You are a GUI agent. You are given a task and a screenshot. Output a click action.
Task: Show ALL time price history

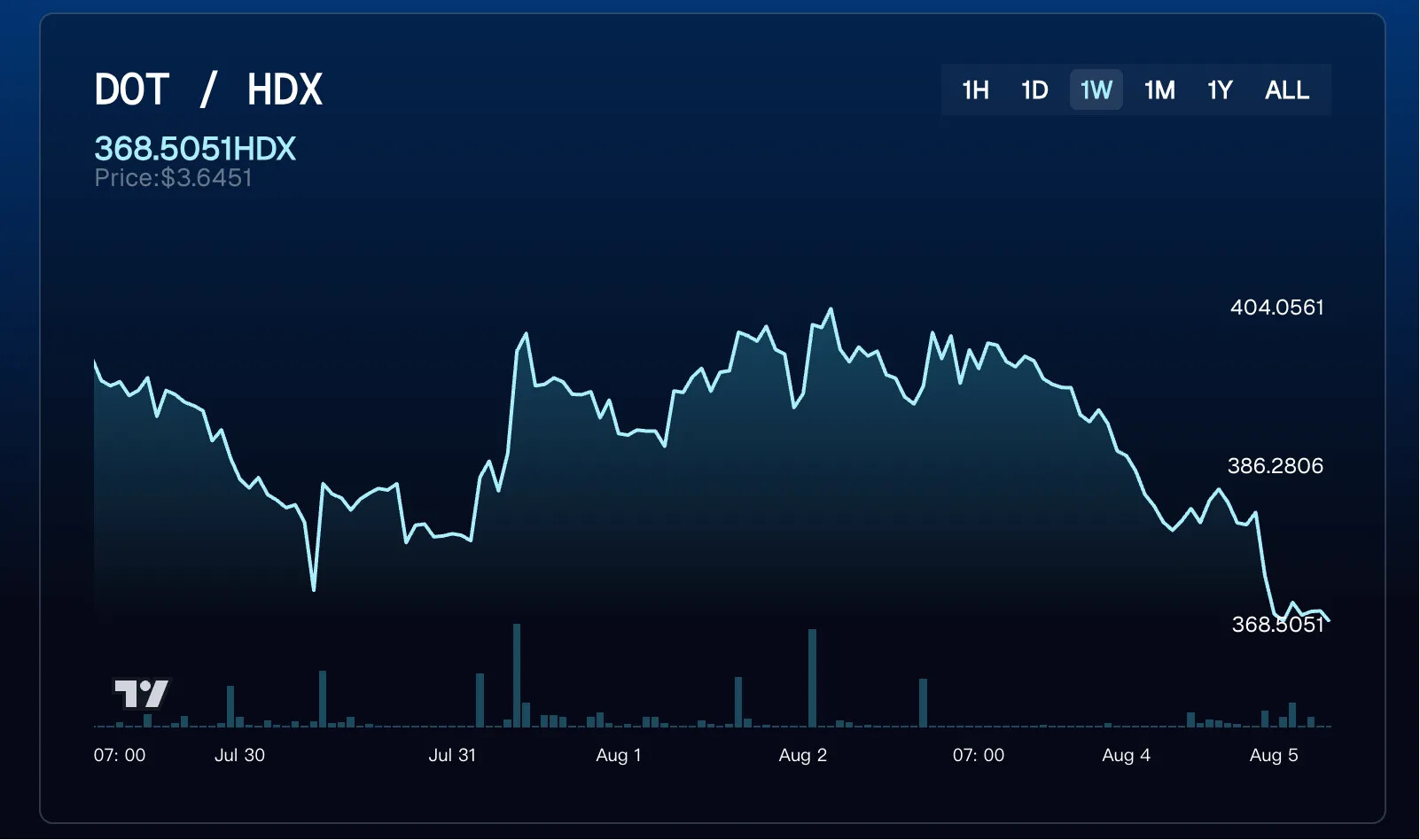pos(1287,89)
